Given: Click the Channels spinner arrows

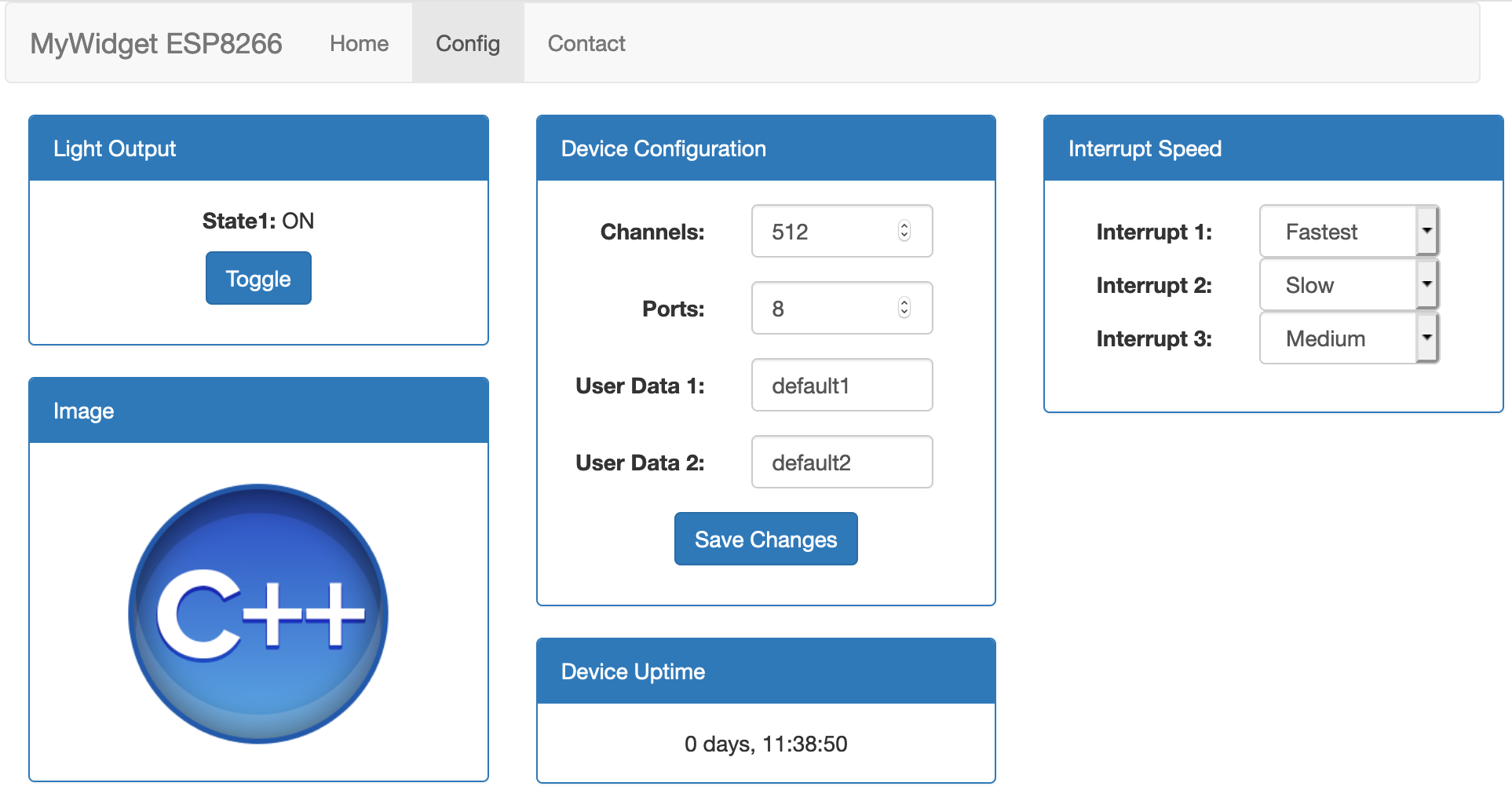Looking at the screenshot, I should (x=904, y=231).
